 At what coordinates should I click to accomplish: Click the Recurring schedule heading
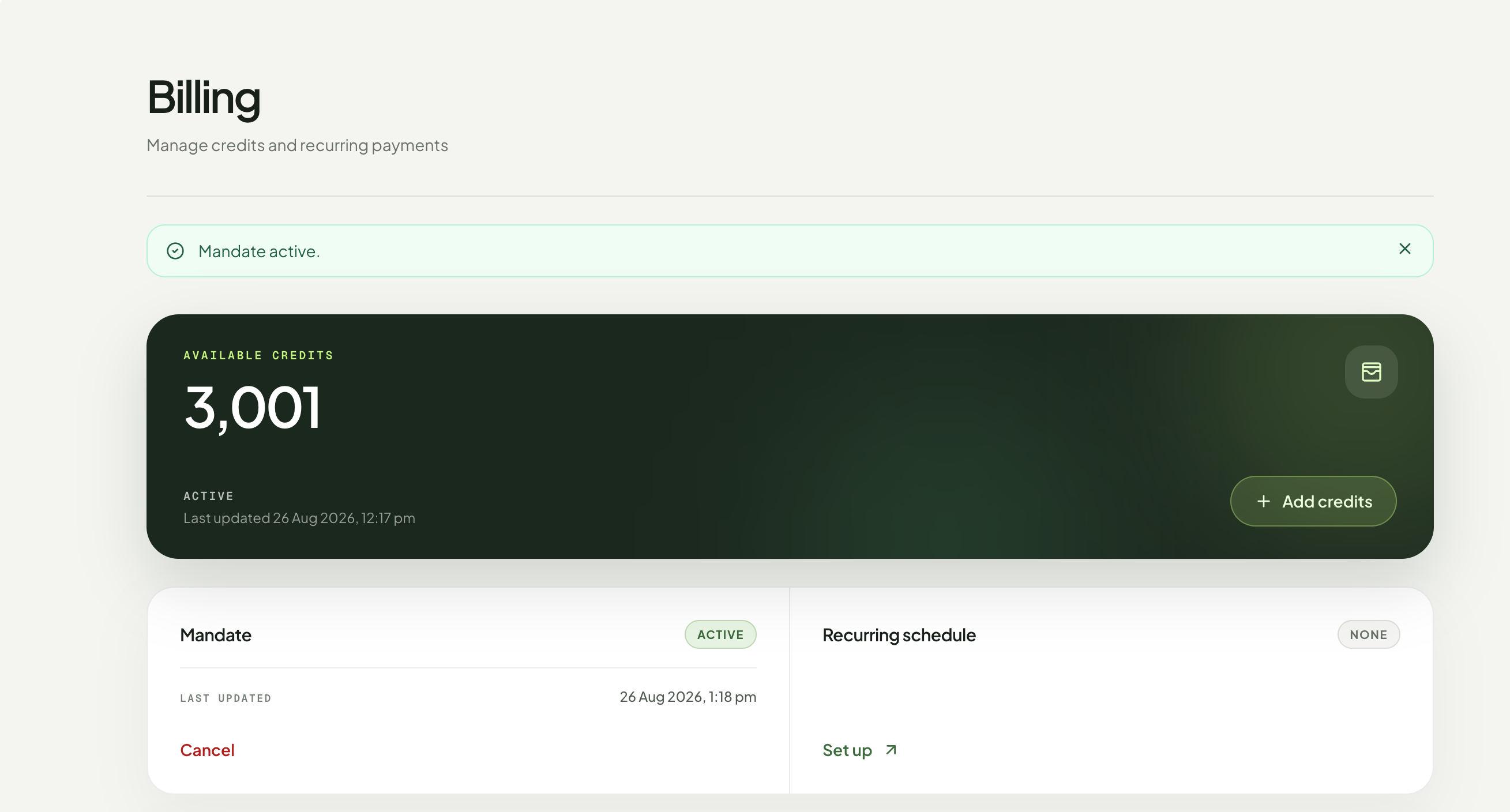pos(899,635)
